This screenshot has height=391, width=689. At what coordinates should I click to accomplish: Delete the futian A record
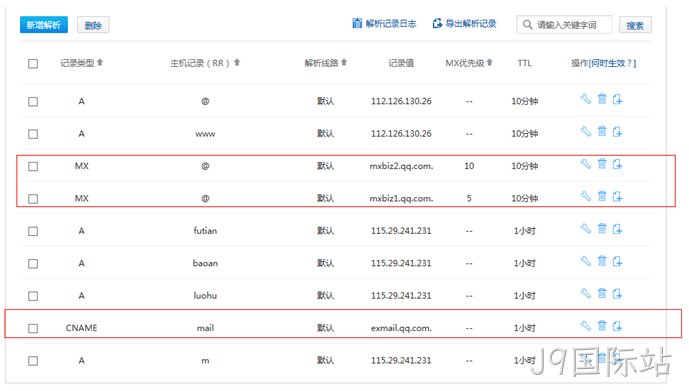(x=602, y=228)
